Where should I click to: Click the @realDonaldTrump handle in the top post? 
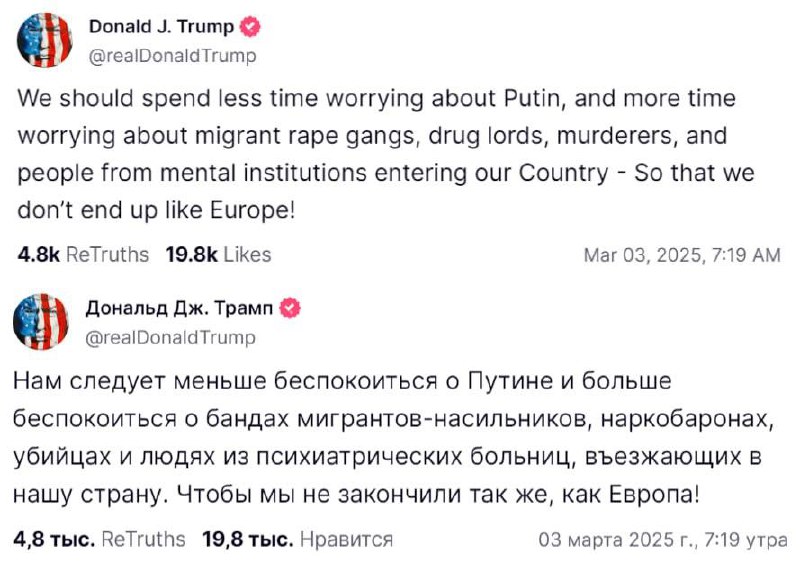(172, 56)
